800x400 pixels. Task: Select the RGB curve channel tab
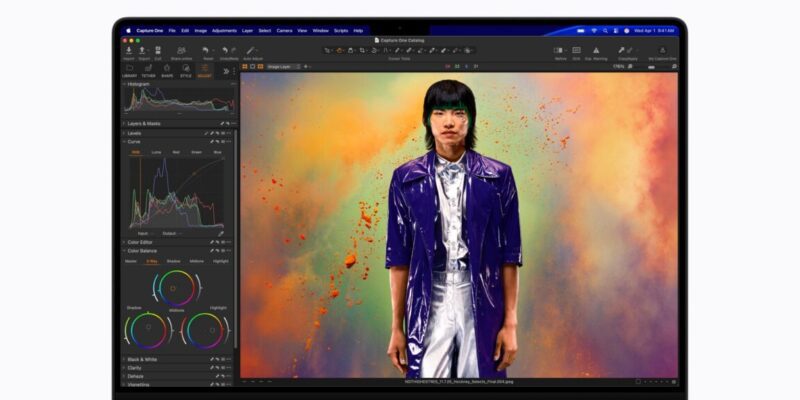(x=136, y=152)
